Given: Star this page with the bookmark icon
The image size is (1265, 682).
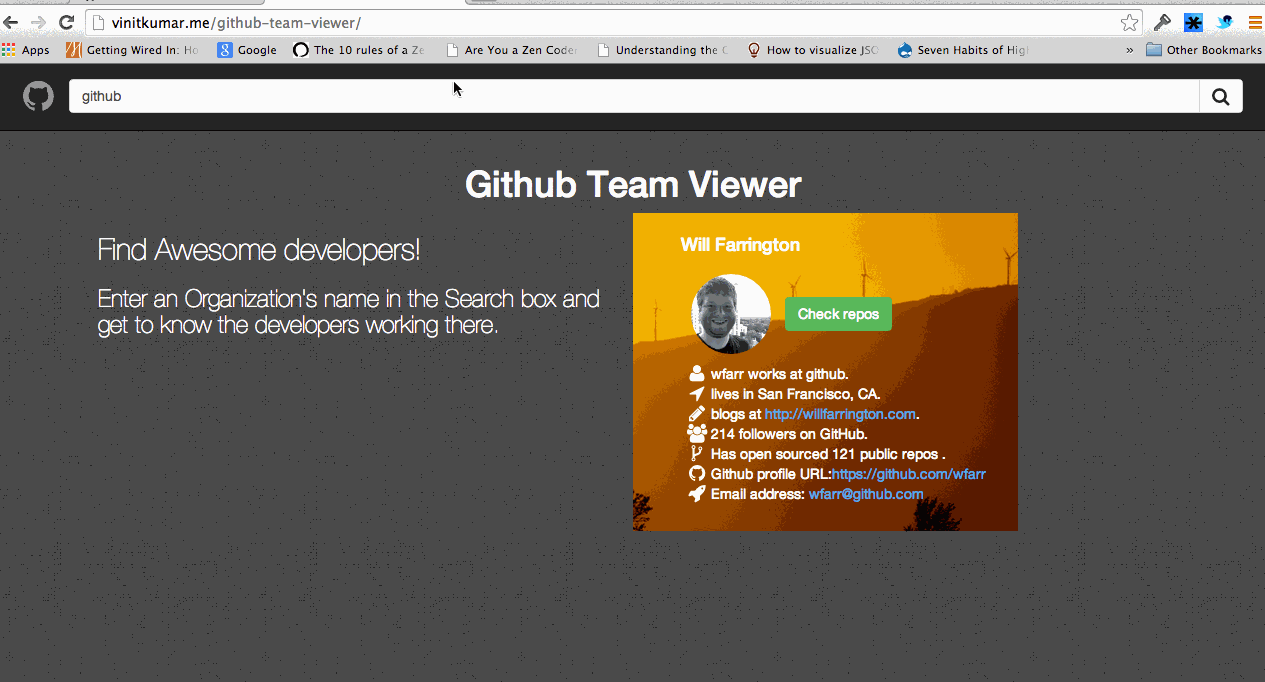Looking at the screenshot, I should (1129, 22).
